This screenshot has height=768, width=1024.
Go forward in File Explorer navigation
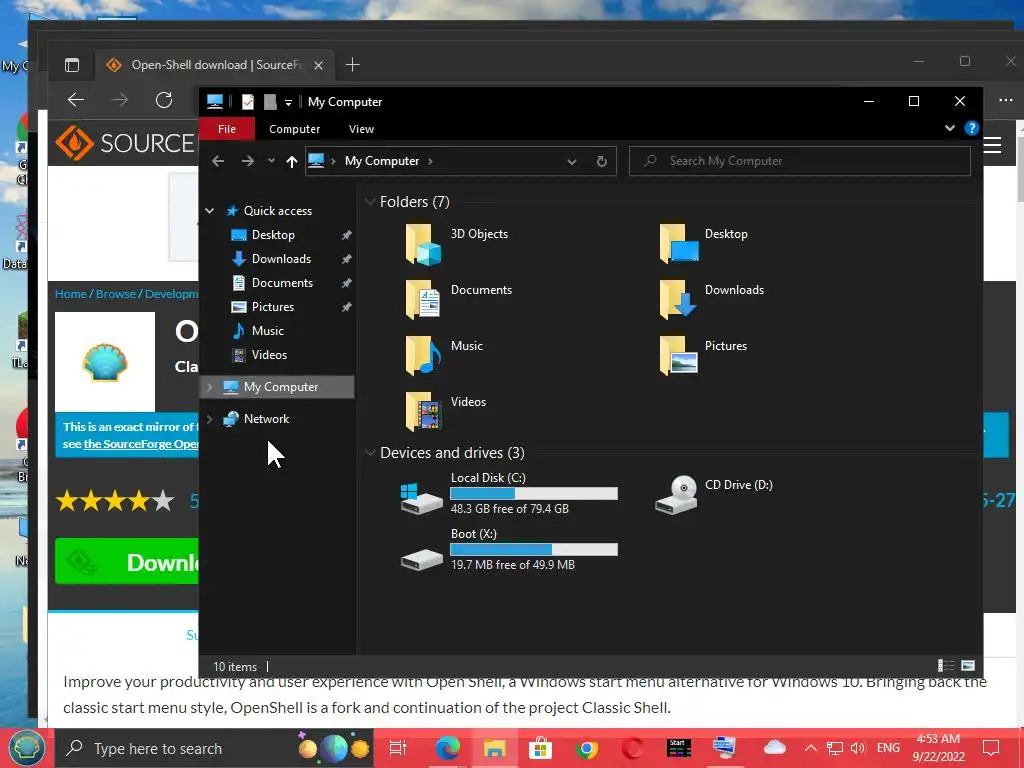click(x=248, y=161)
